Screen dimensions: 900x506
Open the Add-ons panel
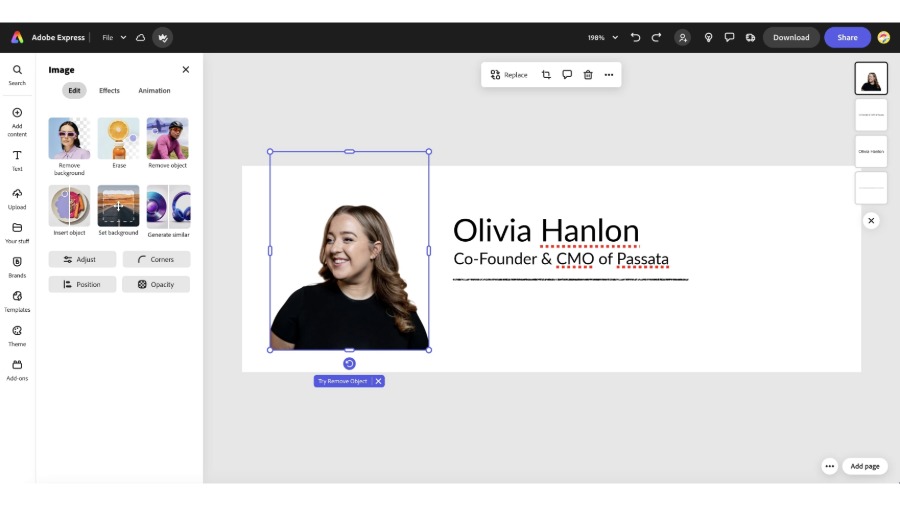pyautogui.click(x=17, y=371)
